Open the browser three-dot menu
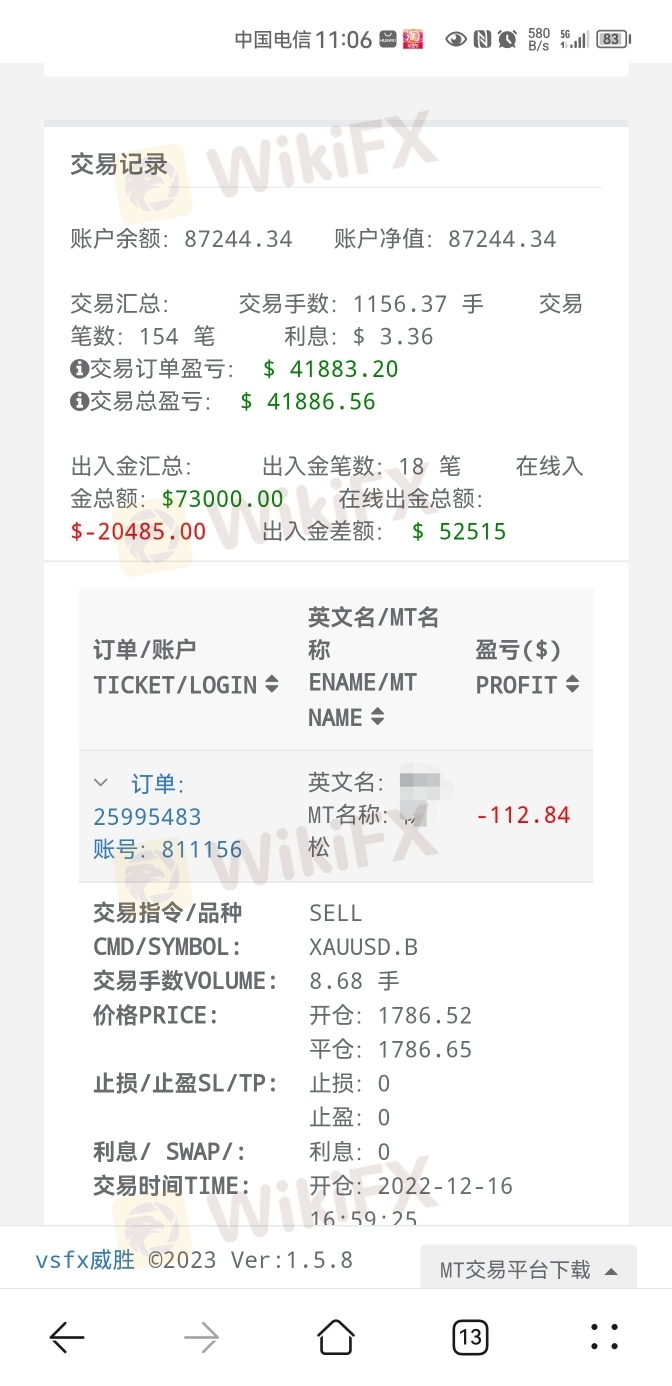The height and width of the screenshot is (1386, 672). click(604, 1337)
